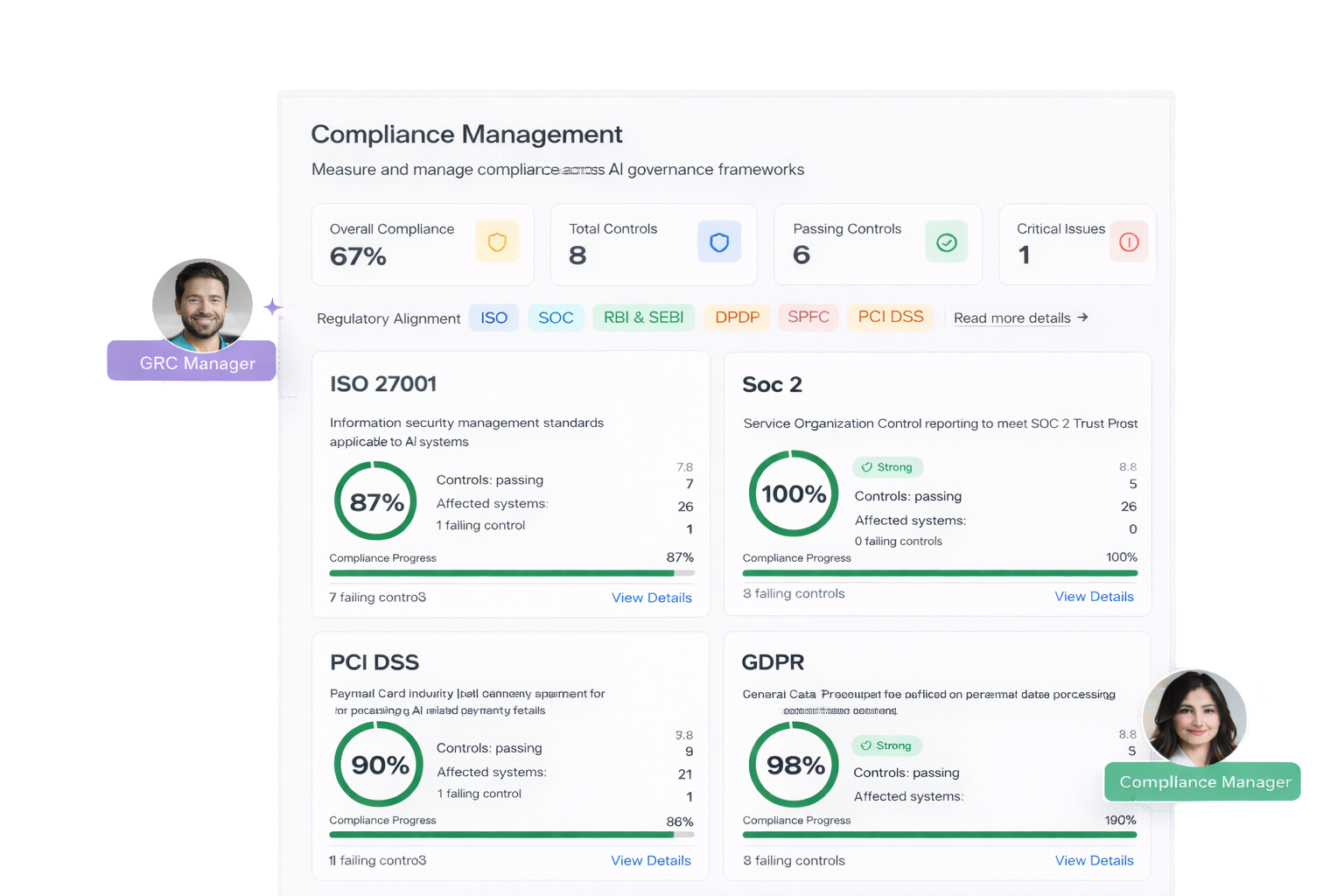
Task: Select the DPDP framework tag
Action: click(x=737, y=318)
